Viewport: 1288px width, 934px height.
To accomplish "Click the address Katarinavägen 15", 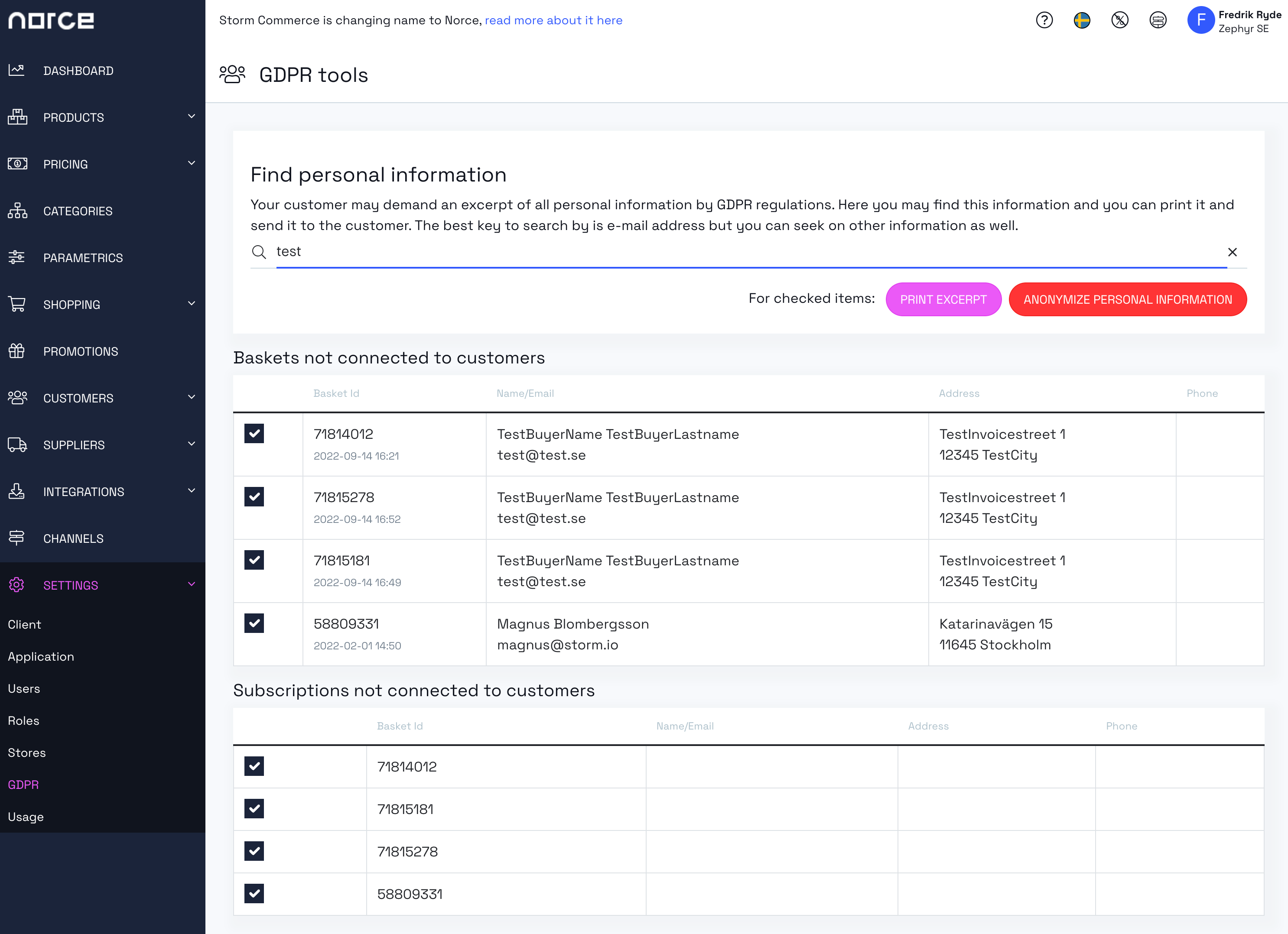I will pyautogui.click(x=995, y=624).
